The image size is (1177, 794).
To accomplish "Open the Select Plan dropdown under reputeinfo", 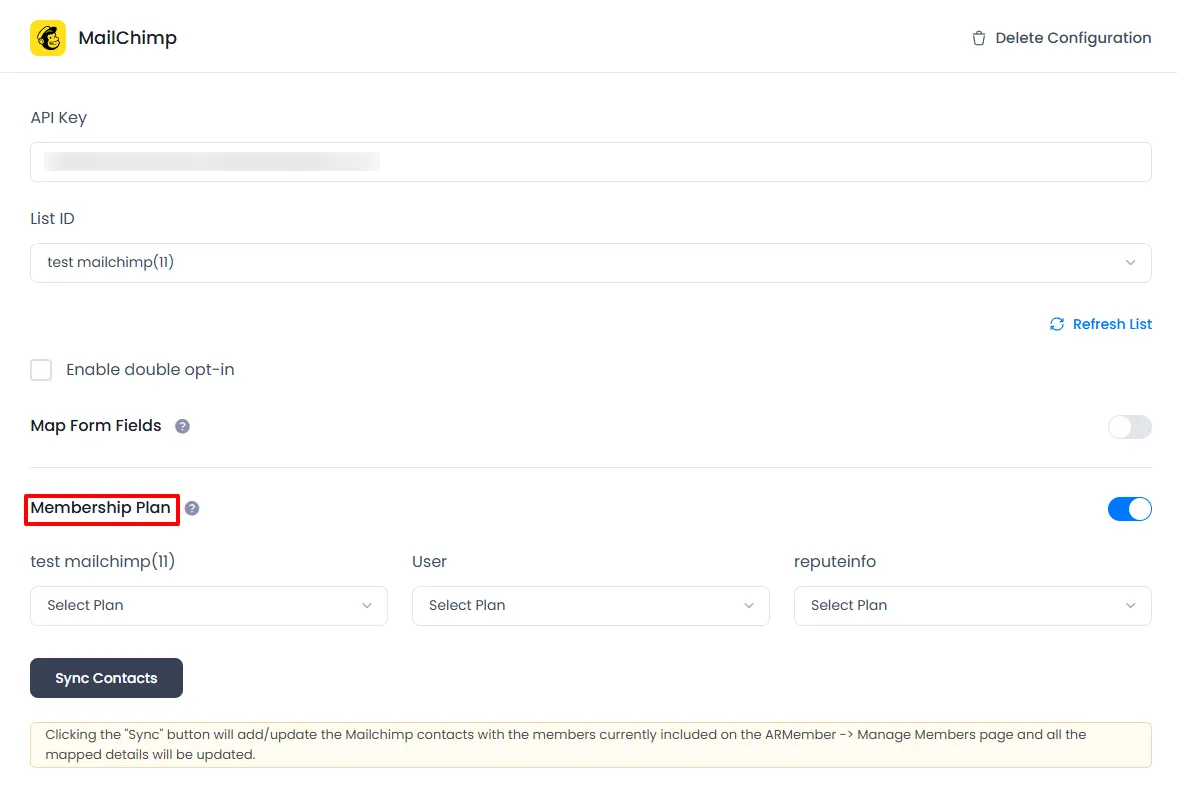I will (971, 606).
